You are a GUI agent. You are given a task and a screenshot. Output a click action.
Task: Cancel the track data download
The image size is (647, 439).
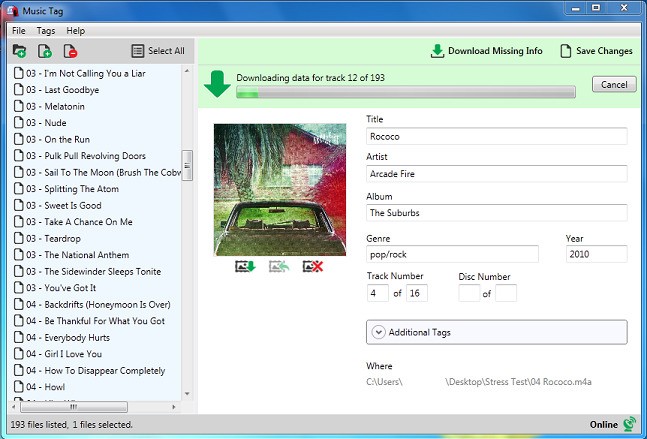click(614, 85)
